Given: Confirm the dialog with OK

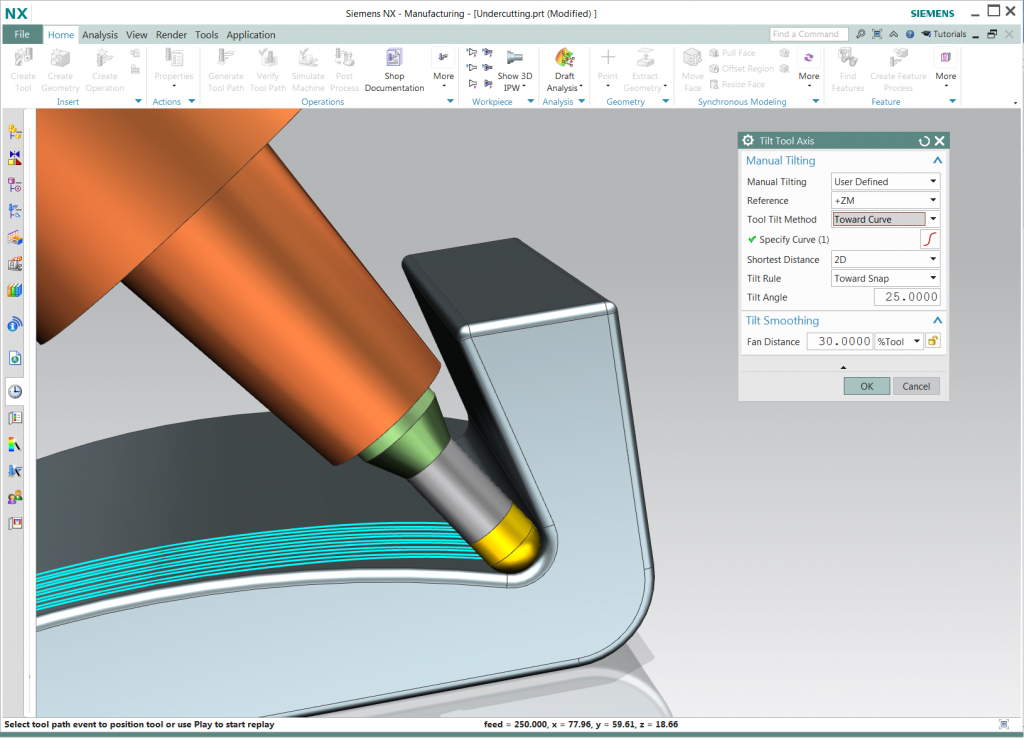Looking at the screenshot, I should coord(866,386).
